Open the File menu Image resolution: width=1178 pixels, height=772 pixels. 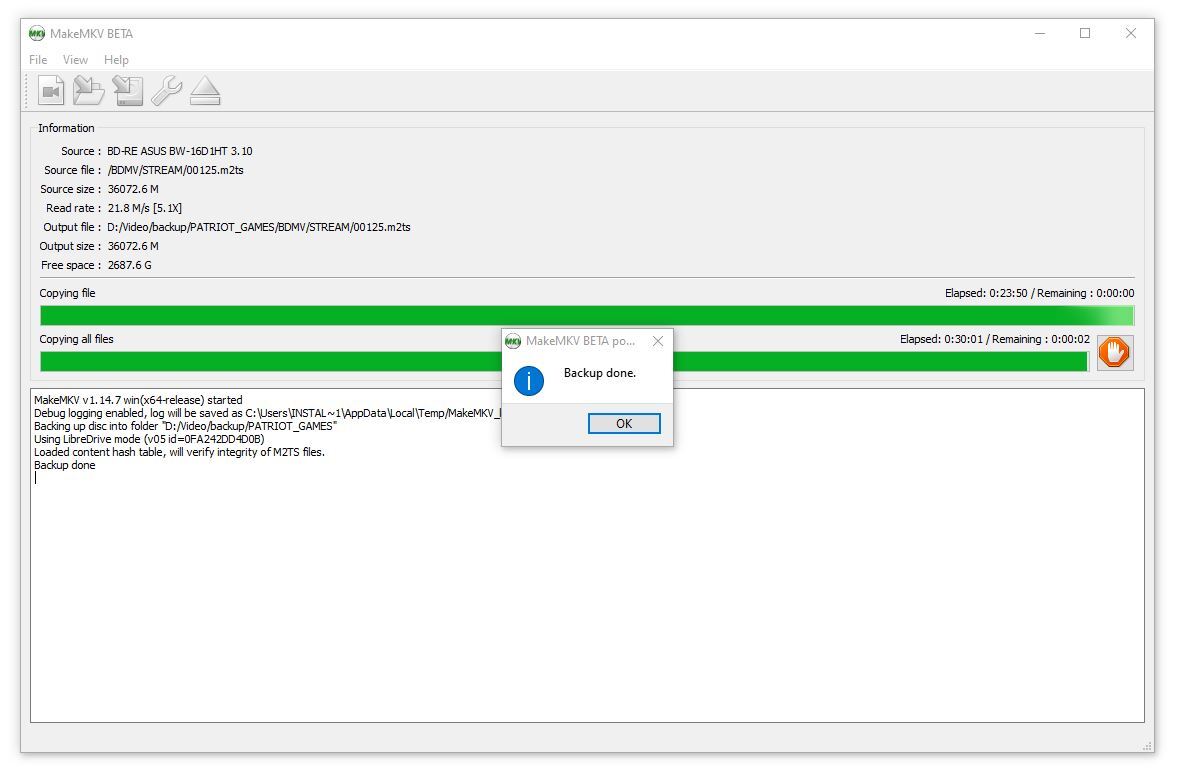click(x=38, y=59)
